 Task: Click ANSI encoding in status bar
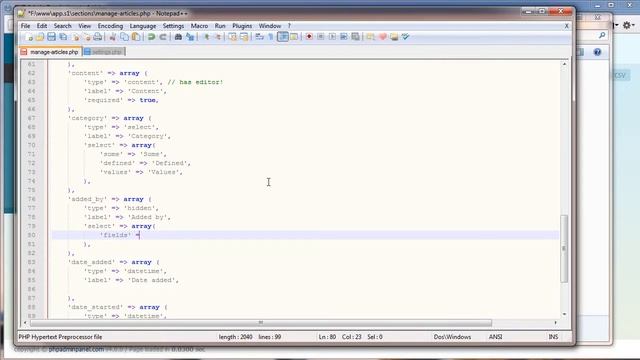[496, 337]
